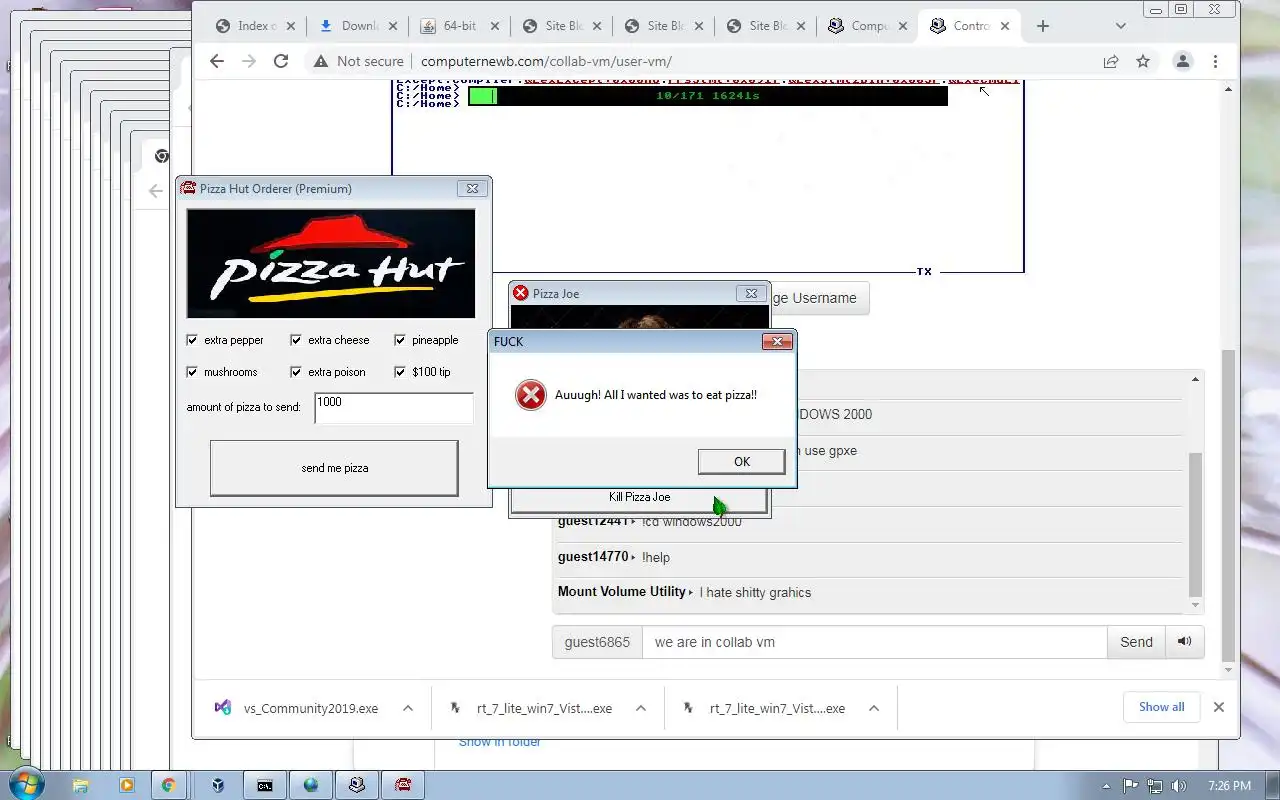1280x800 pixels.
Task: Click OK in the FUCK dialog
Action: [x=741, y=461]
